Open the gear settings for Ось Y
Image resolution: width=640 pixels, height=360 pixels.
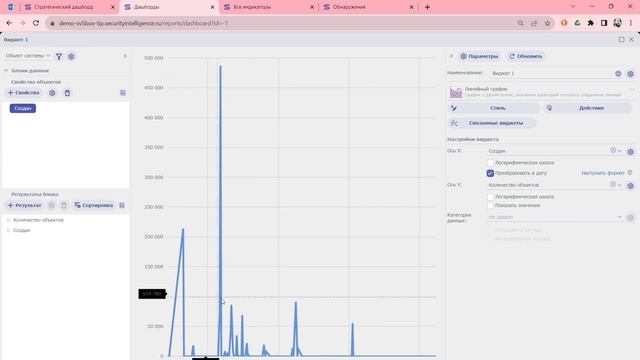[x=630, y=186]
